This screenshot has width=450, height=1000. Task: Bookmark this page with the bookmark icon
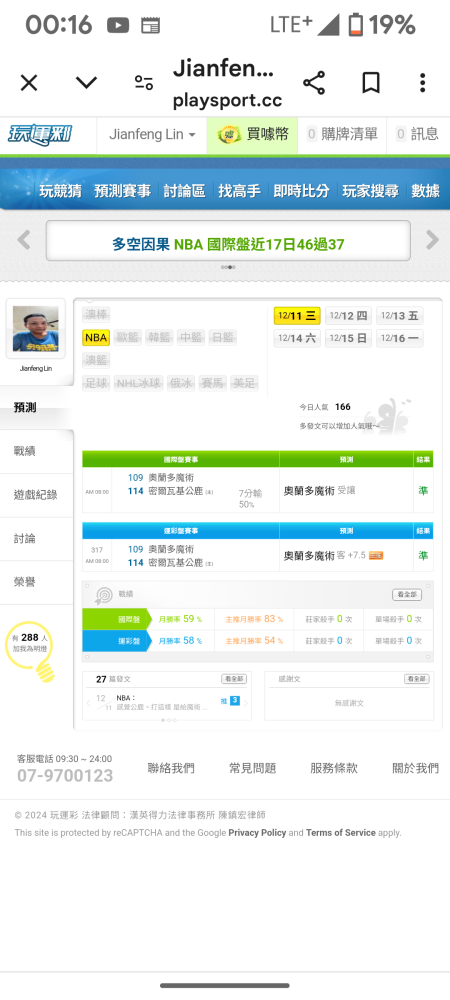[371, 83]
